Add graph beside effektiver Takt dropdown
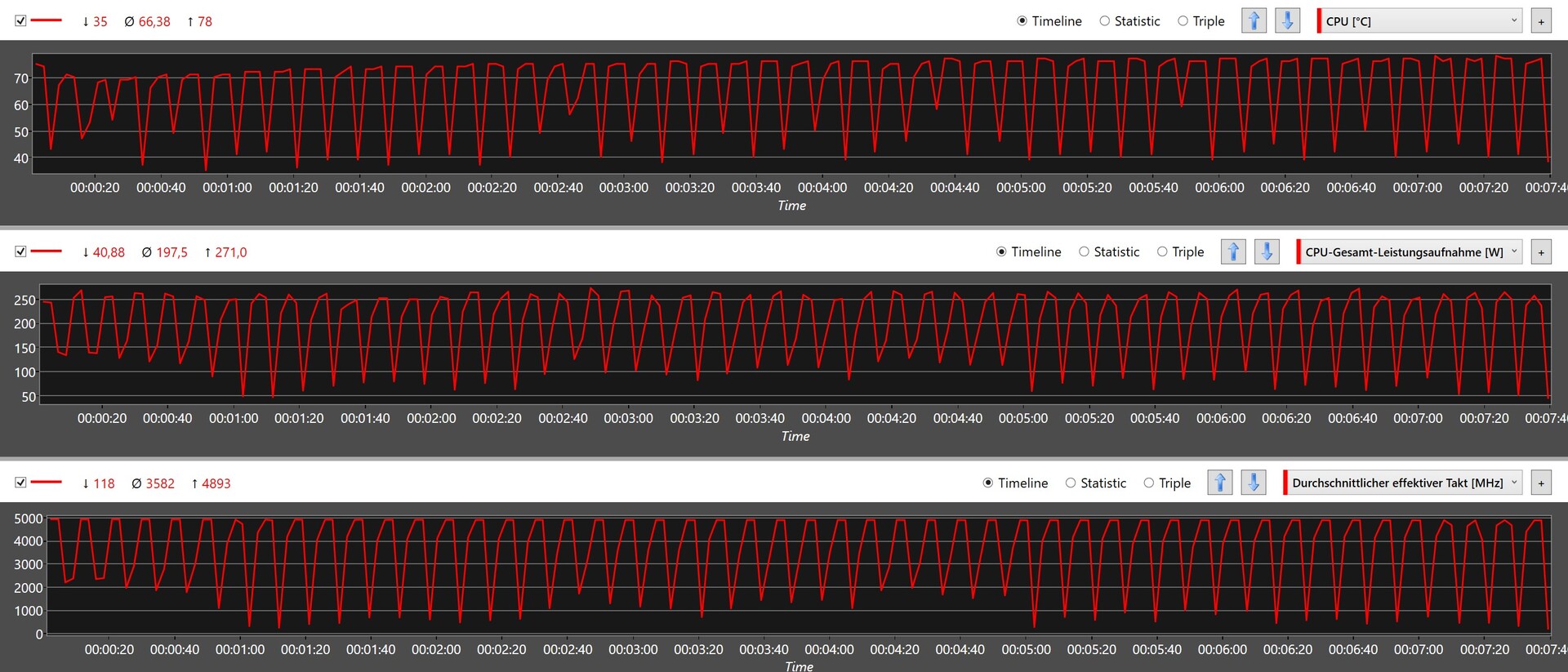Image resolution: width=1568 pixels, height=672 pixels. tap(1541, 483)
